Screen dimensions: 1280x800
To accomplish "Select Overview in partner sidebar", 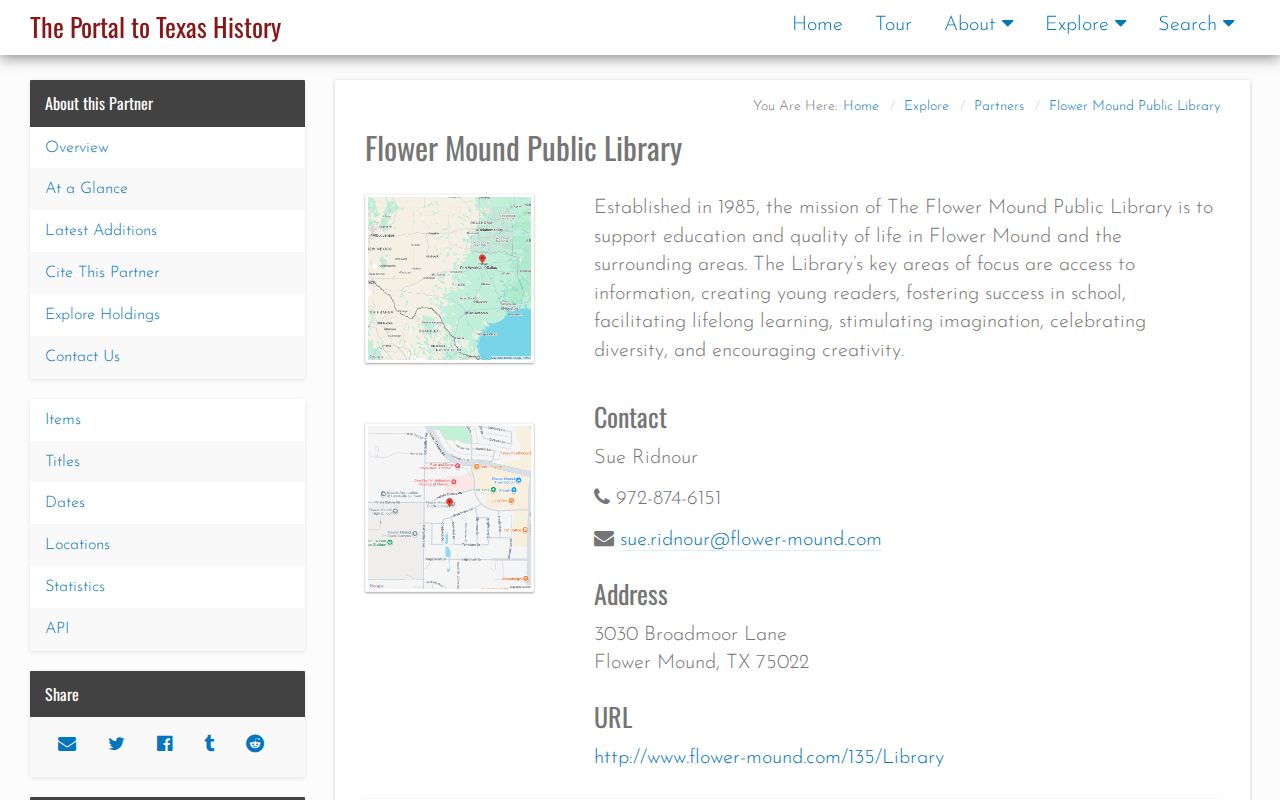I will [x=167, y=147].
